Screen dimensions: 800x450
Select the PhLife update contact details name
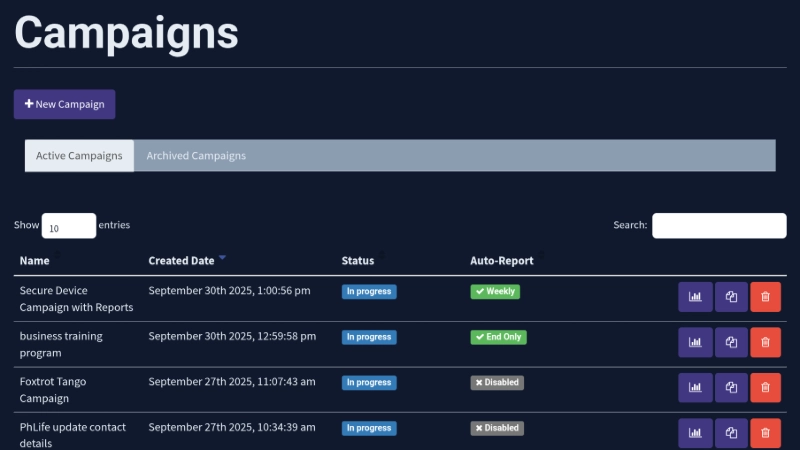(x=72, y=435)
